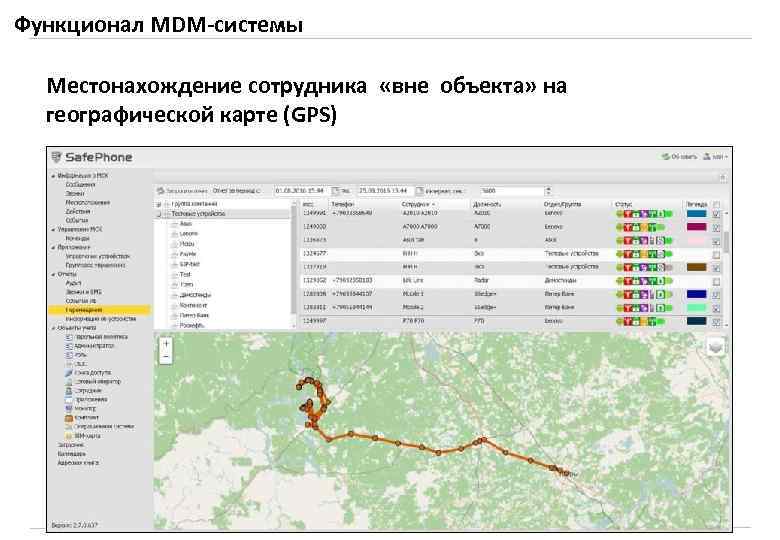
Task: Open Сообщения in the sidebar
Action: [80, 184]
